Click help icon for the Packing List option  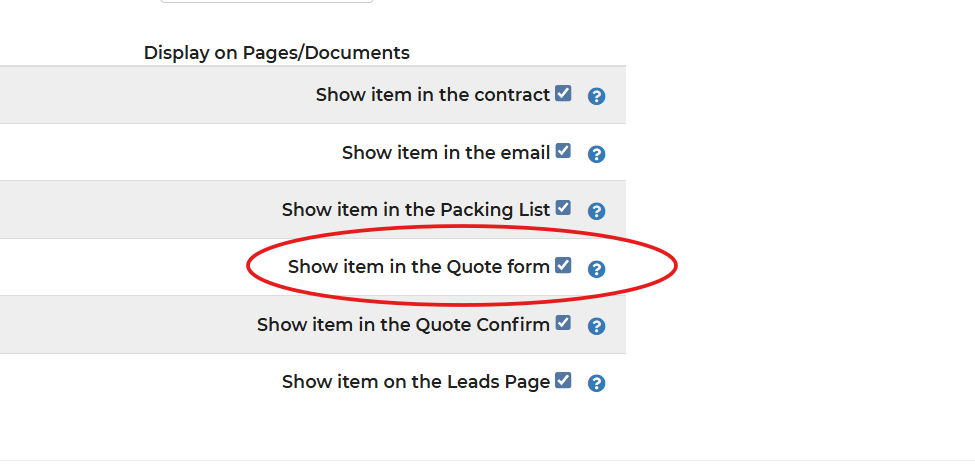point(596,211)
